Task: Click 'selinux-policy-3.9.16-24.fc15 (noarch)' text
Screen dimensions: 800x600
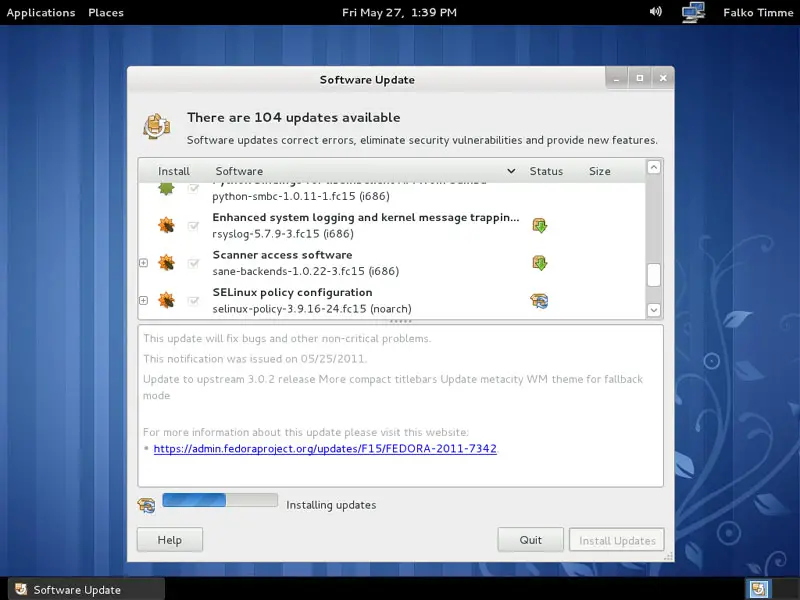Action: tap(312, 309)
